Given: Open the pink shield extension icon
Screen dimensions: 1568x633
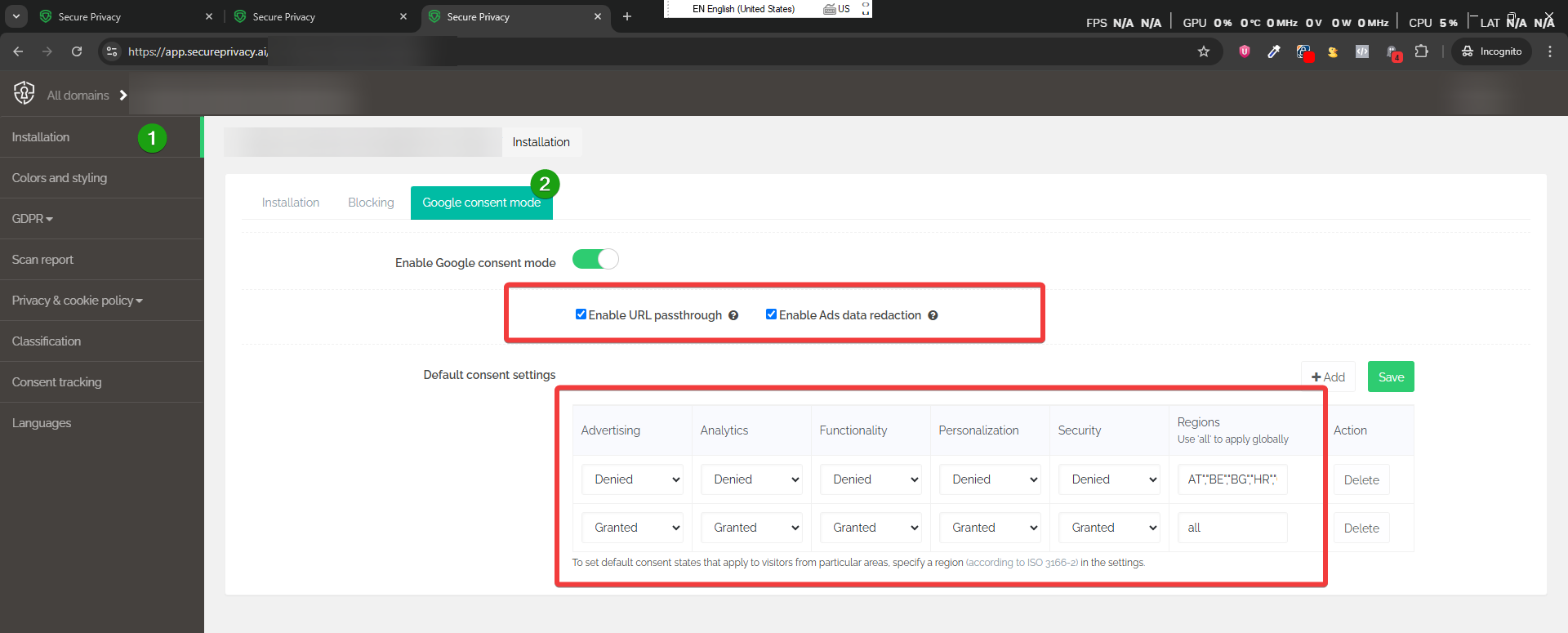Looking at the screenshot, I should pos(1245,51).
